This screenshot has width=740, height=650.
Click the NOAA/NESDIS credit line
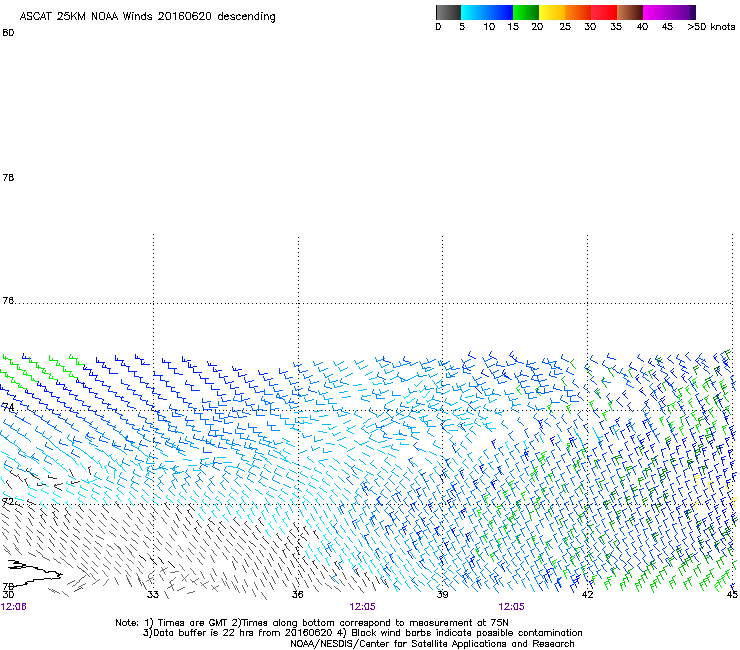[x=432, y=644]
